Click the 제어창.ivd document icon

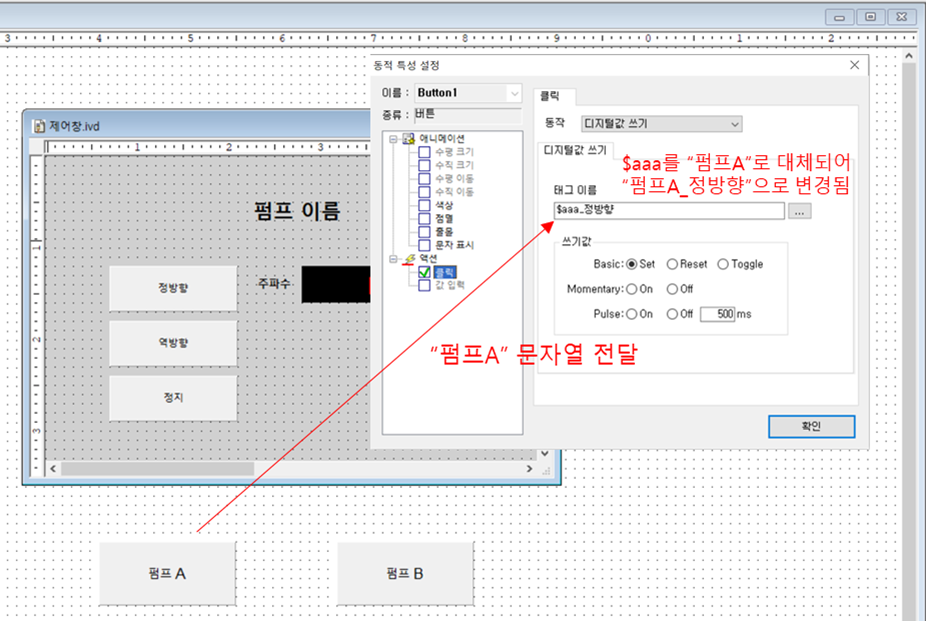[39, 126]
